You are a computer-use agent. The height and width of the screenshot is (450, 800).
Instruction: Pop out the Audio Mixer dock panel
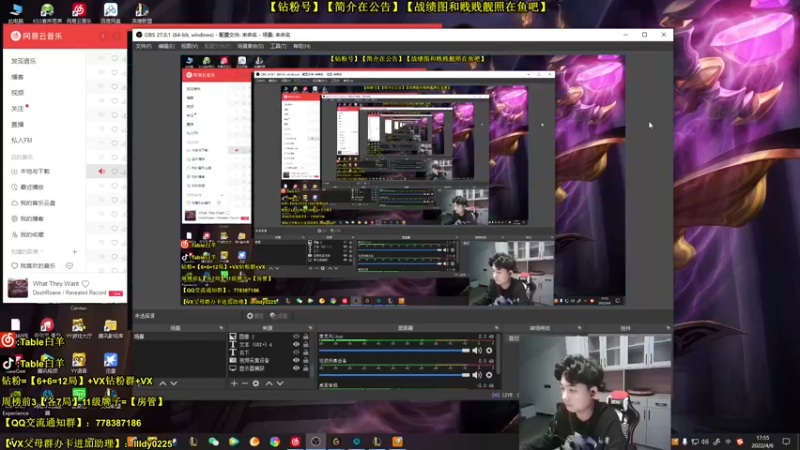coord(496,328)
